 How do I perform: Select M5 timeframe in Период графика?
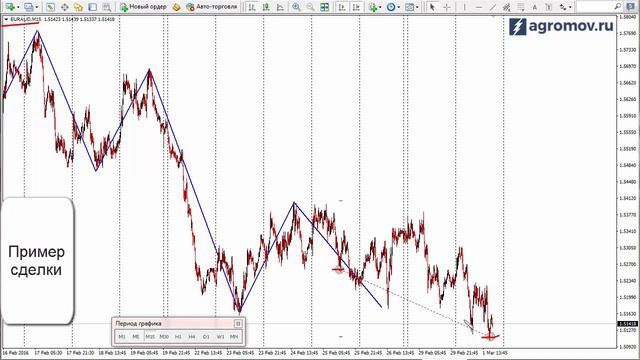point(136,336)
